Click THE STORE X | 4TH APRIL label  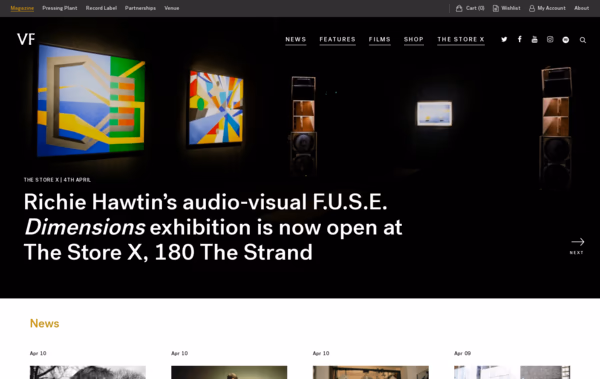click(57, 180)
